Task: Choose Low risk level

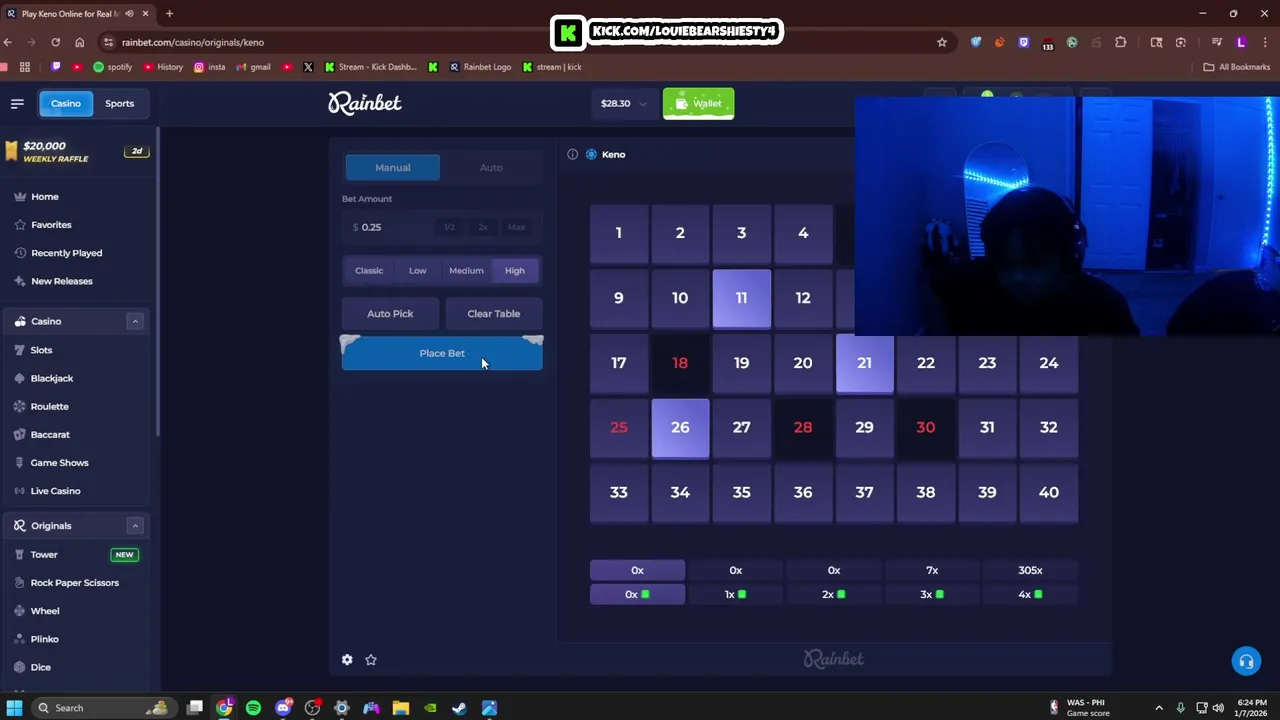Action: pyautogui.click(x=418, y=270)
